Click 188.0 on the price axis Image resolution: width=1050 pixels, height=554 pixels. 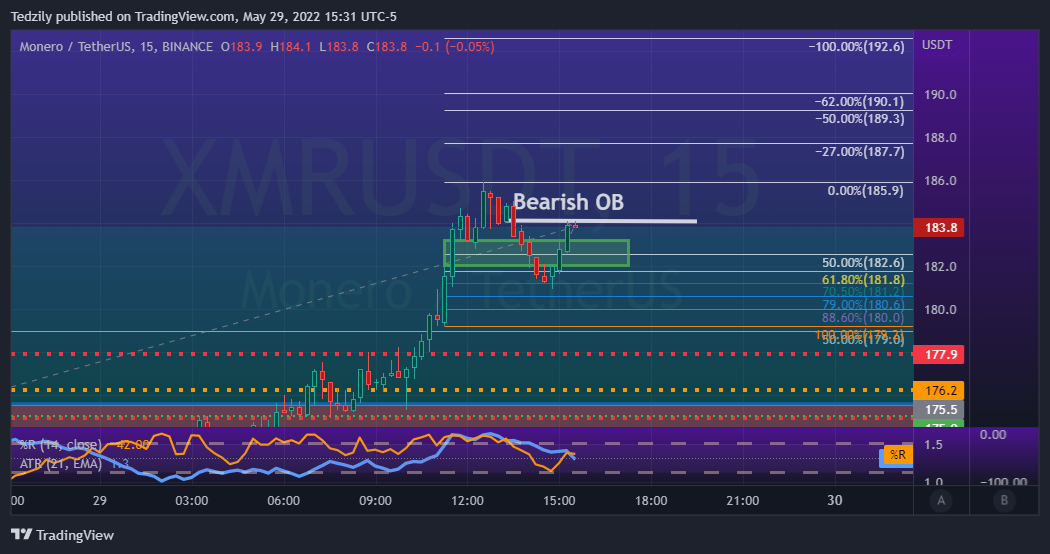pyautogui.click(x=940, y=138)
